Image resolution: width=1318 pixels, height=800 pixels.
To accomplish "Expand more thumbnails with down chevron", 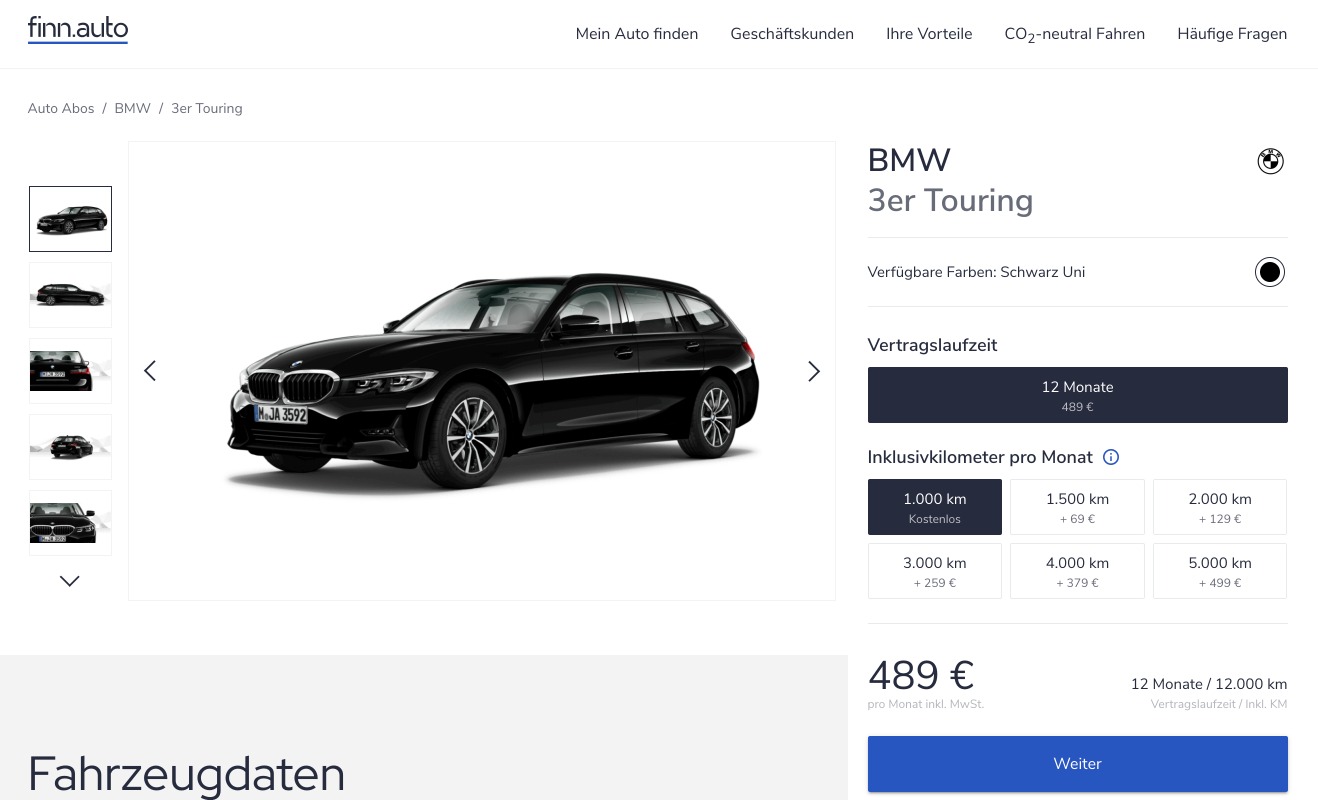I will (70, 581).
